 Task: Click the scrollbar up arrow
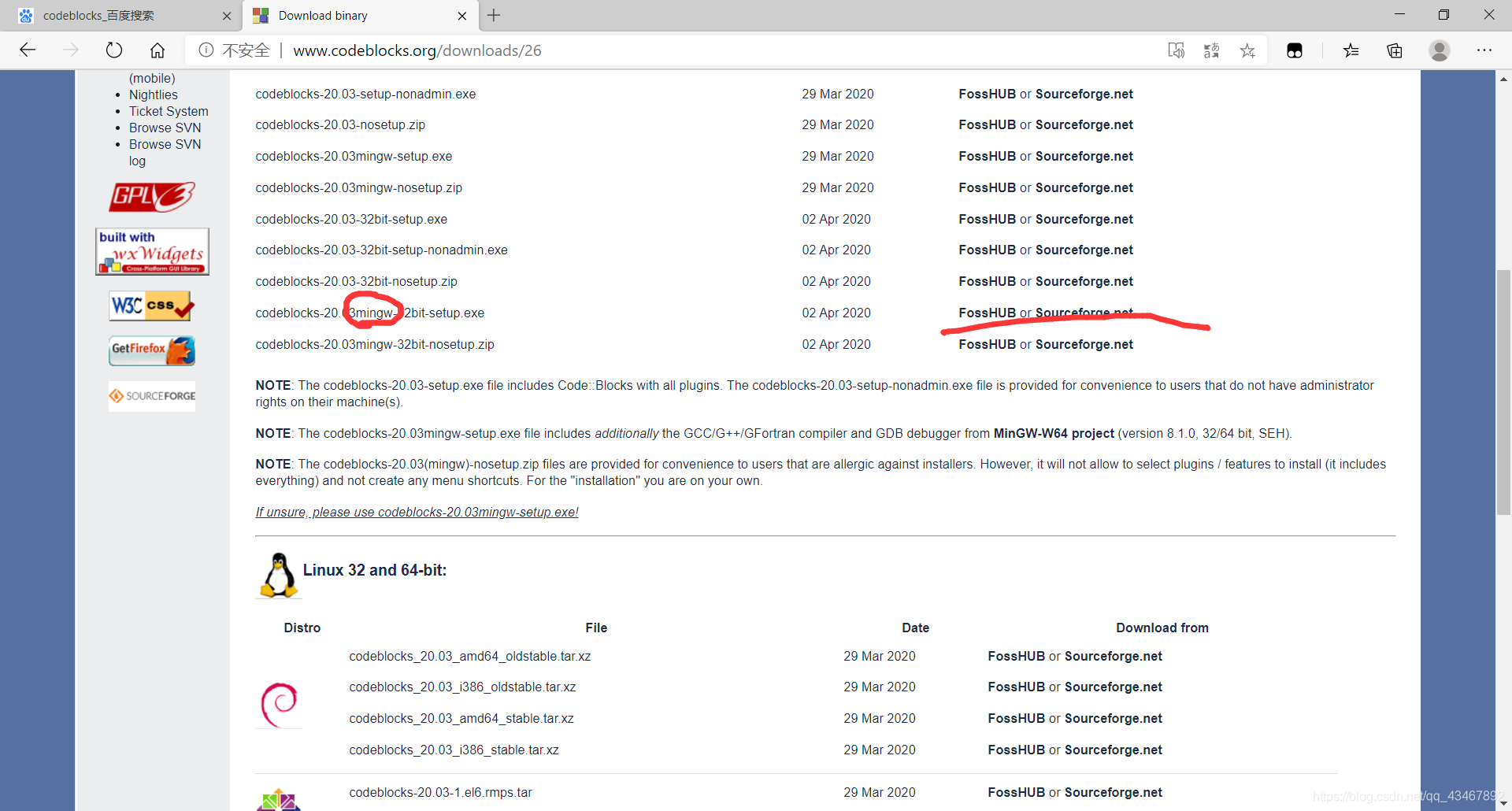(1503, 79)
